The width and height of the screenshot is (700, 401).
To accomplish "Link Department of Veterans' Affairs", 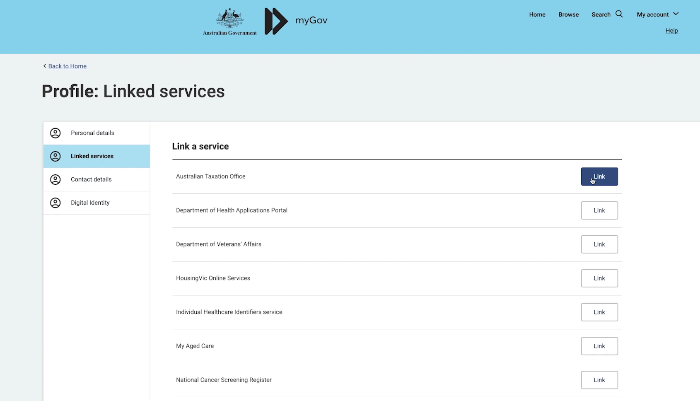I will pos(599,244).
